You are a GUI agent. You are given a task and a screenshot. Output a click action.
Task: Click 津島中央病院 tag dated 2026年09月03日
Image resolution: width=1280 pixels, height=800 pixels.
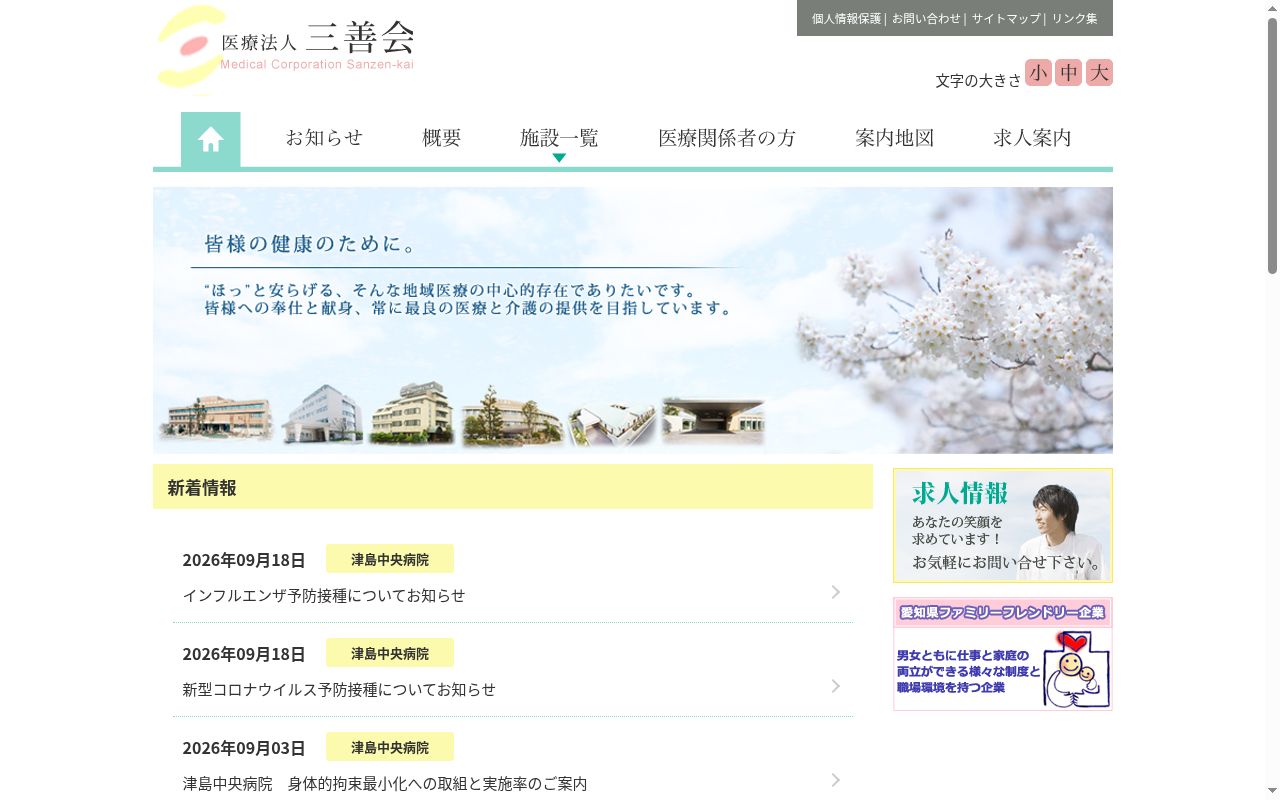point(390,747)
